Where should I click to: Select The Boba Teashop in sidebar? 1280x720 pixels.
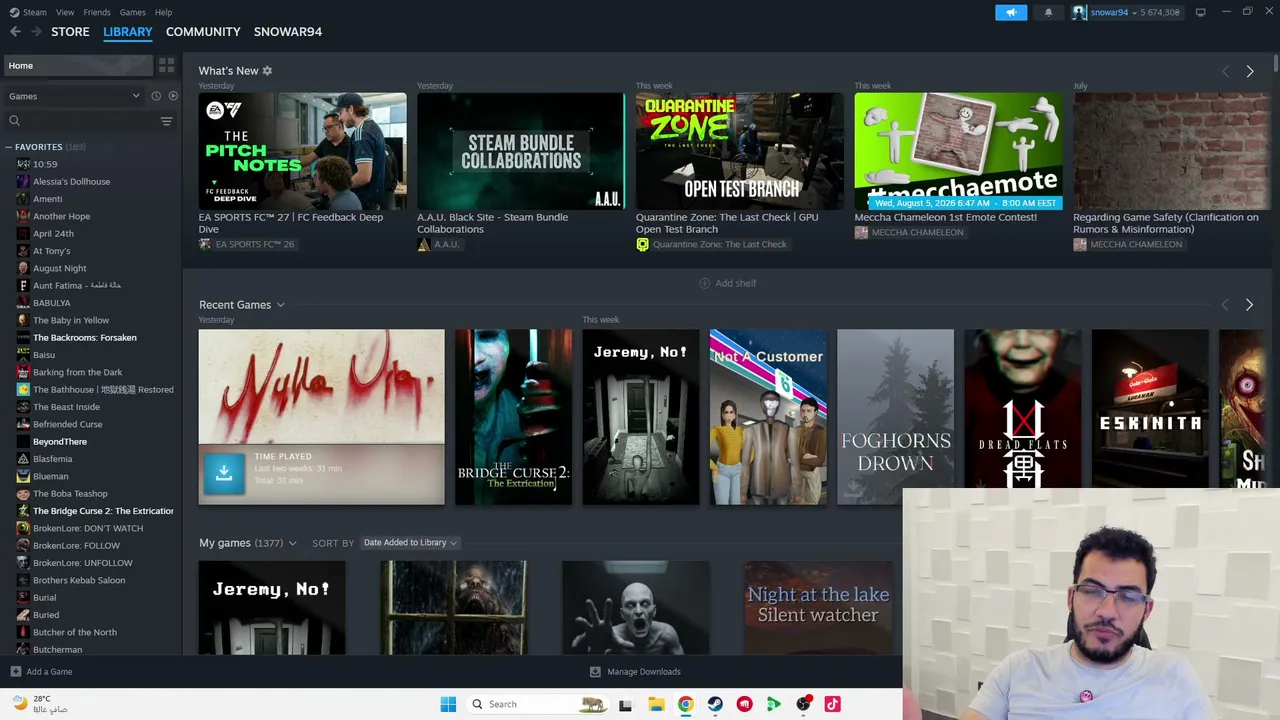point(70,494)
